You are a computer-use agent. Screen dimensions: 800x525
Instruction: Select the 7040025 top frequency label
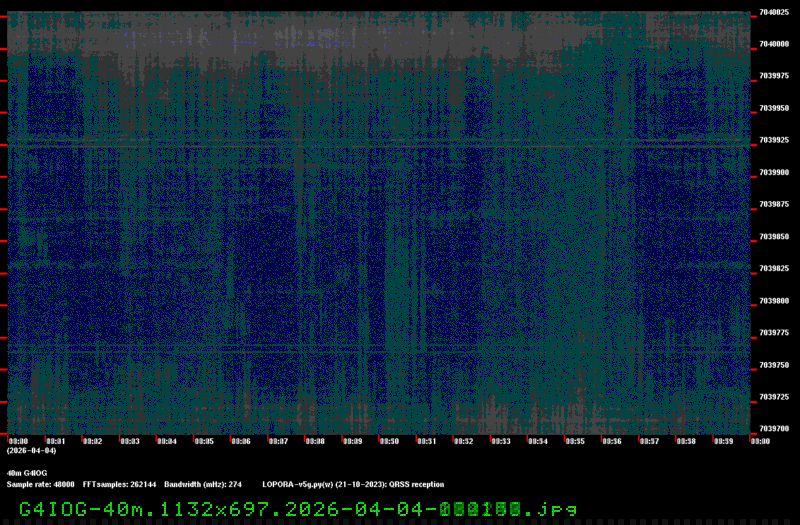tap(773, 12)
